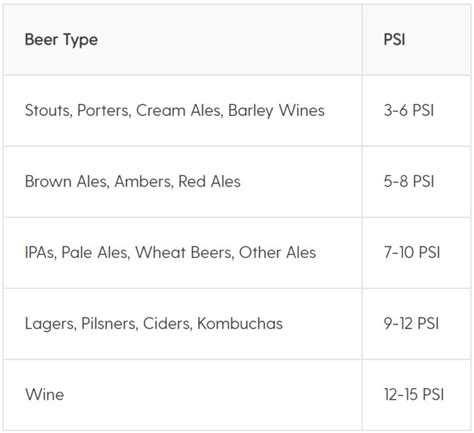Select the IPAs, Pale Ales, Wheat Beers cell
Screen dimensions: 474x433
pos(183,253)
